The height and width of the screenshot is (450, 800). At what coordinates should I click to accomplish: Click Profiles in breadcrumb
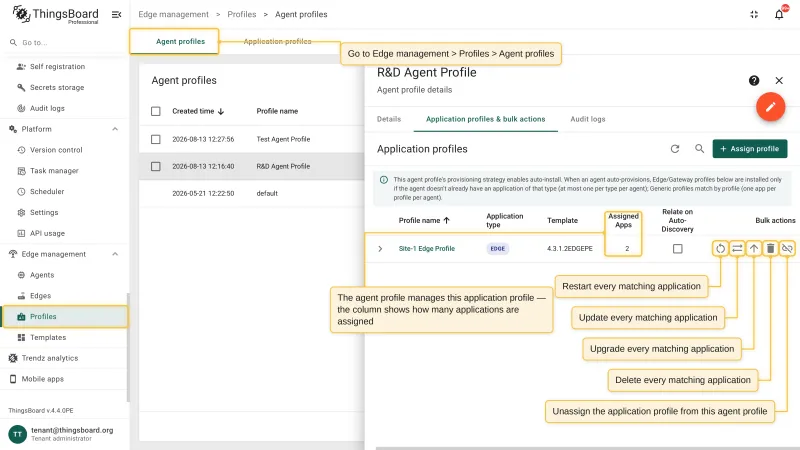(242, 14)
